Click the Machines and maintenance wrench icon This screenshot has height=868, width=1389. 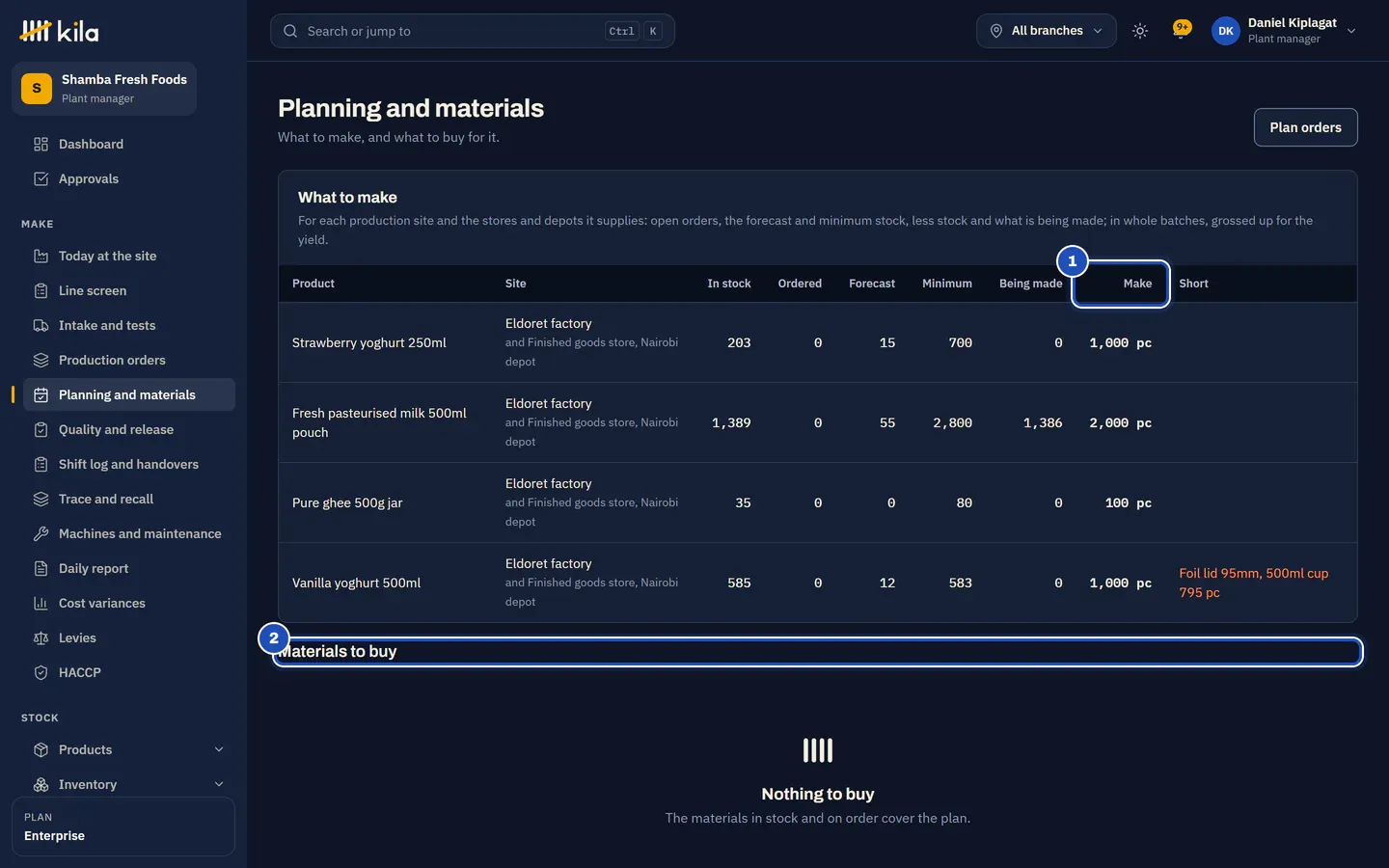41,534
